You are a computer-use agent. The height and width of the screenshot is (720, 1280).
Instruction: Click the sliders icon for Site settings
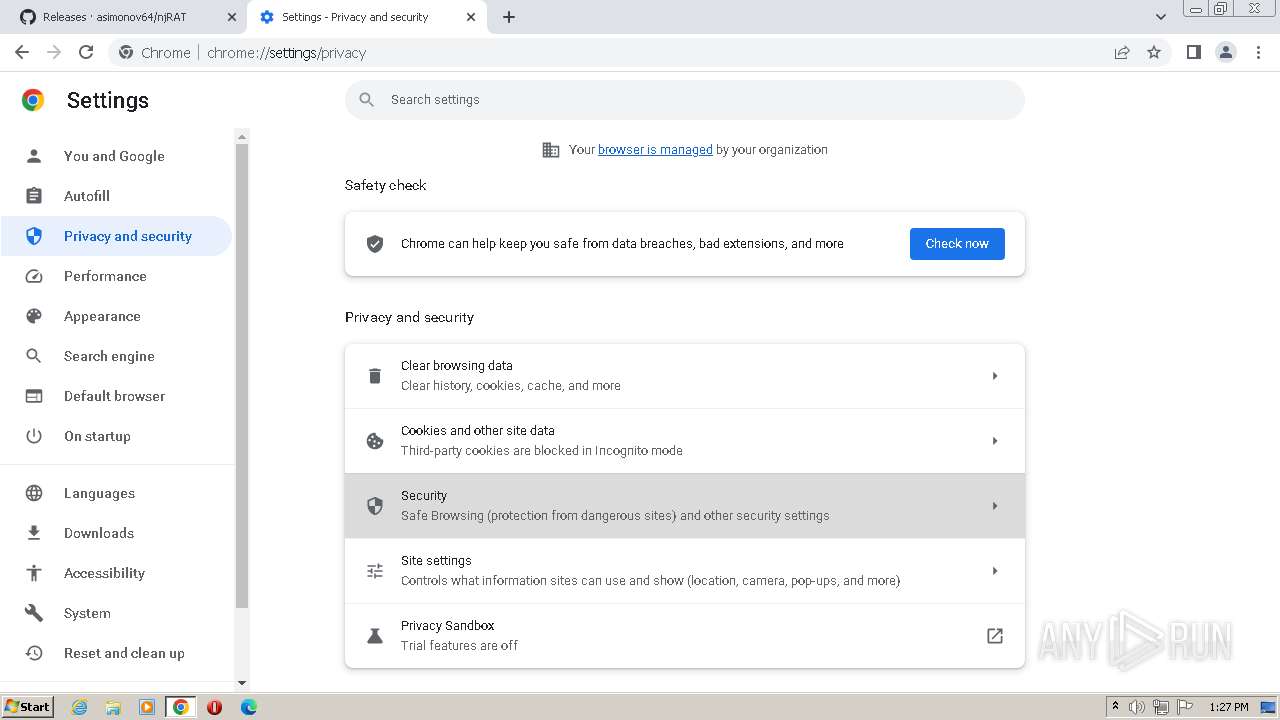click(375, 571)
